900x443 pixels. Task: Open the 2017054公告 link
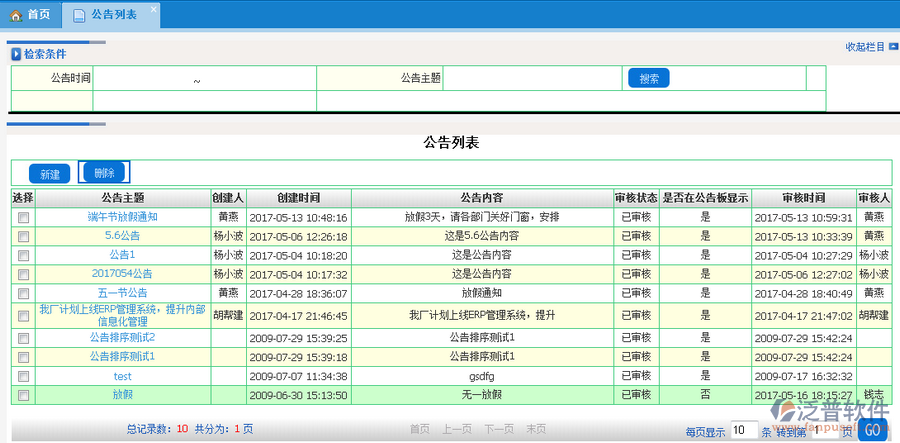(122, 274)
